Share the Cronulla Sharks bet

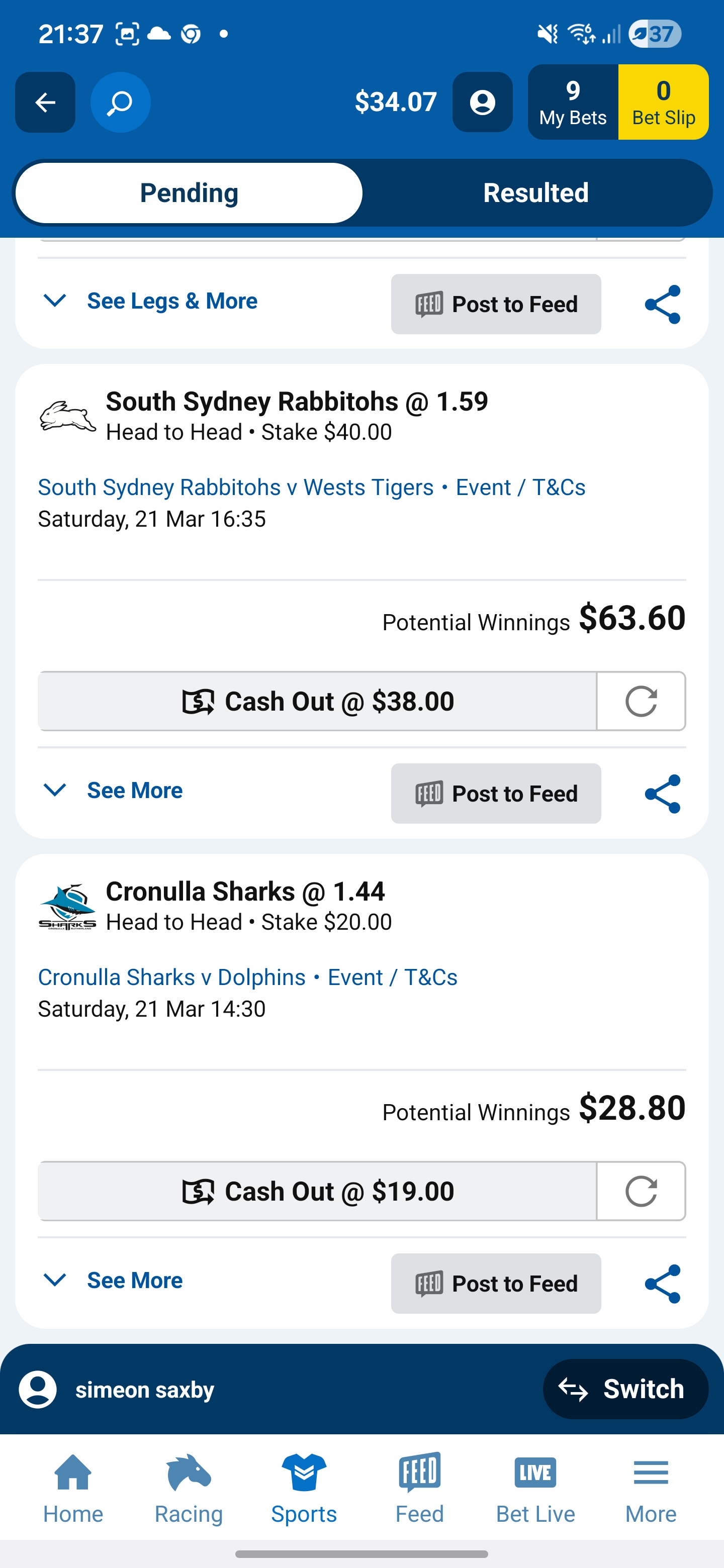click(x=662, y=1284)
